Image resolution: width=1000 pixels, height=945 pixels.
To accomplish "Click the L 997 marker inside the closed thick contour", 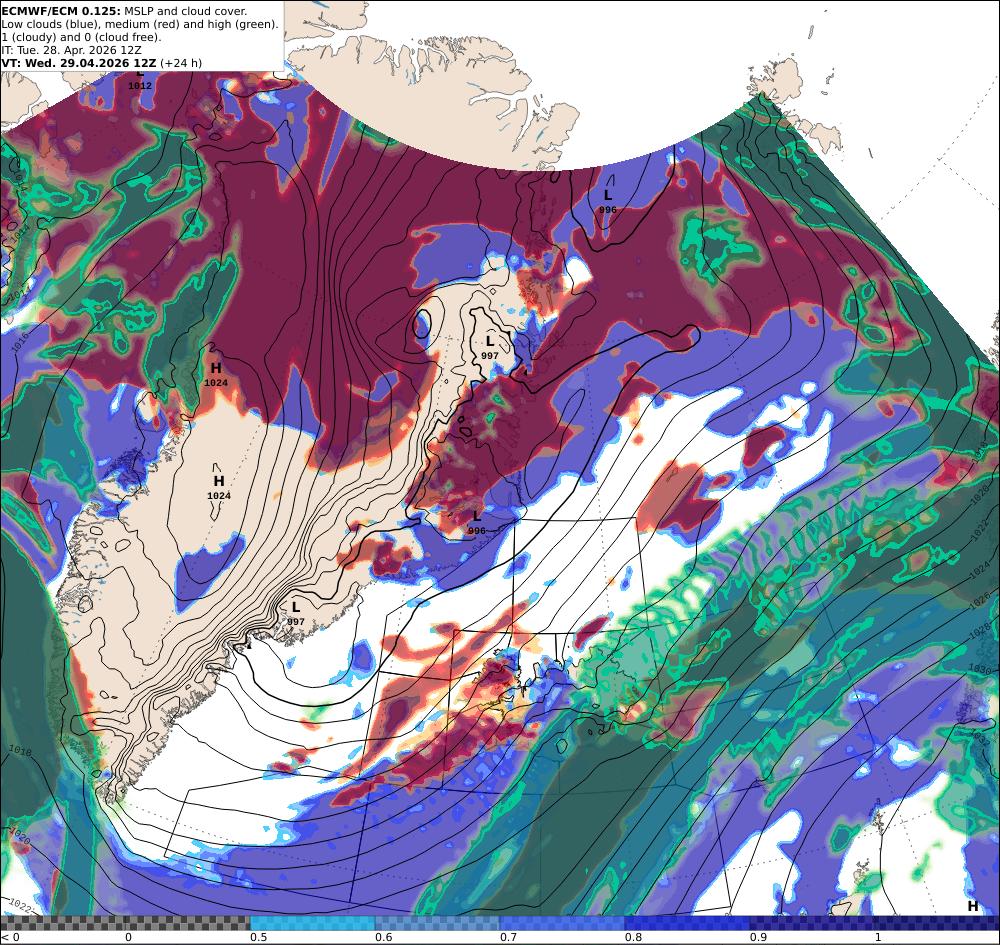I will (x=490, y=348).
